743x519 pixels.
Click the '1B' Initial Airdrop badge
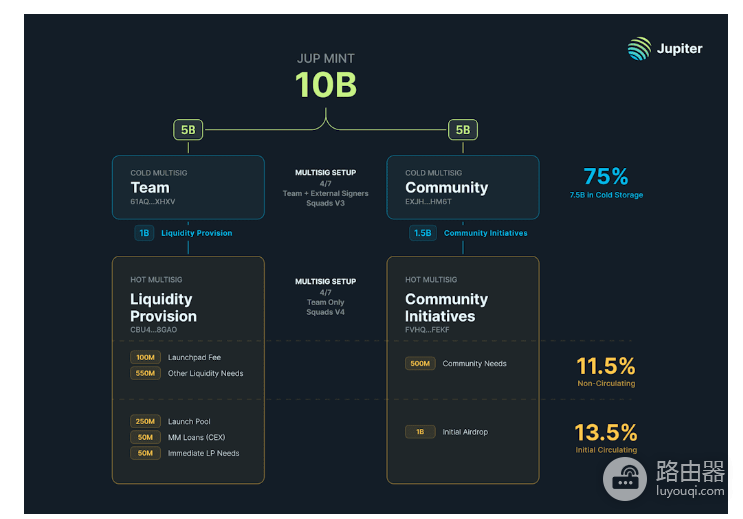click(420, 432)
